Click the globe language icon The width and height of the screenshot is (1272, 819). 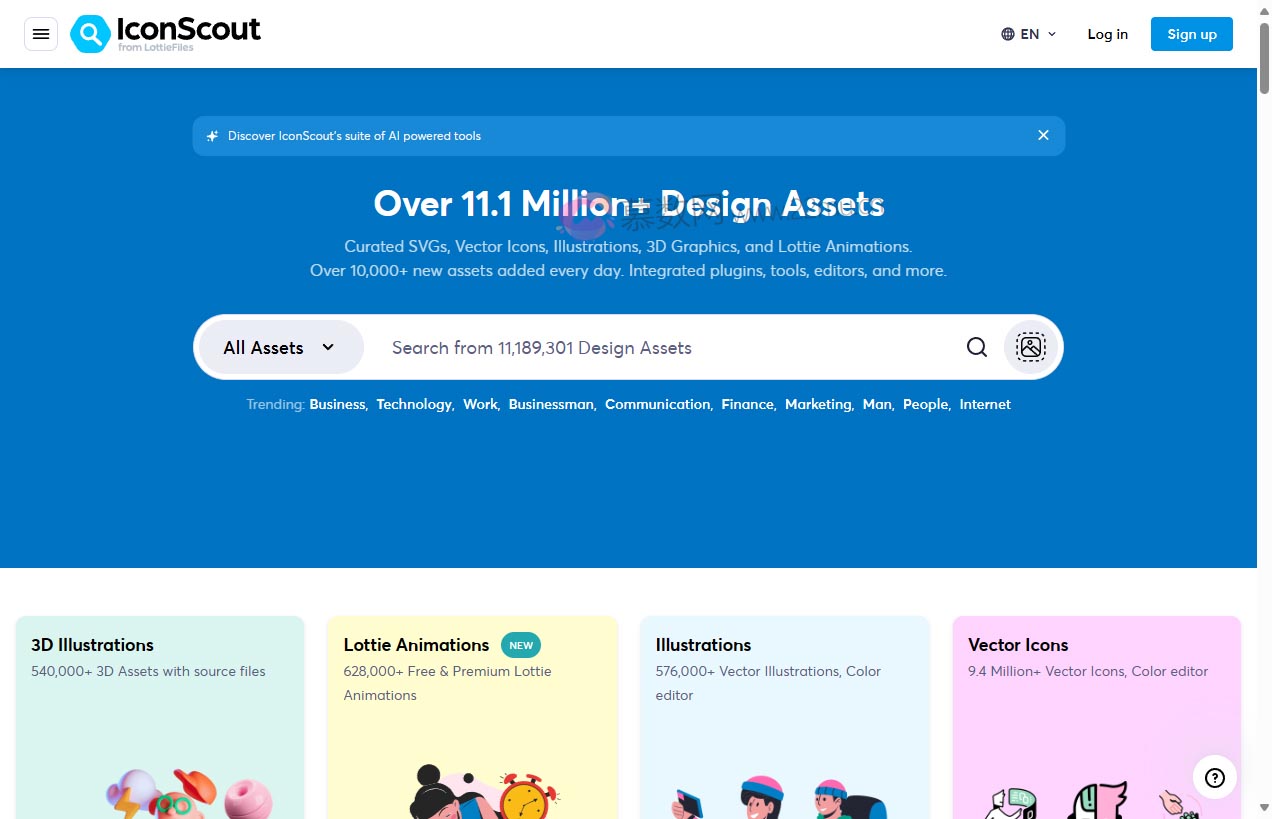pos(1006,33)
